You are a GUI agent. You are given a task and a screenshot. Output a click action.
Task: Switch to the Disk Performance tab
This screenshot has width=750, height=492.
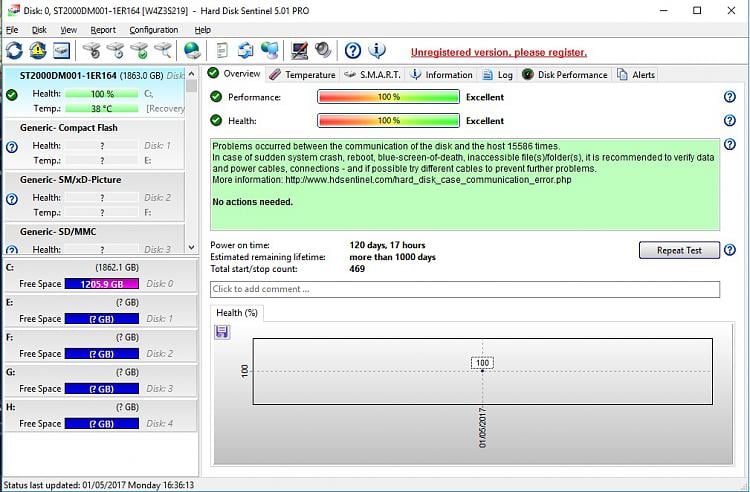pyautogui.click(x=565, y=75)
